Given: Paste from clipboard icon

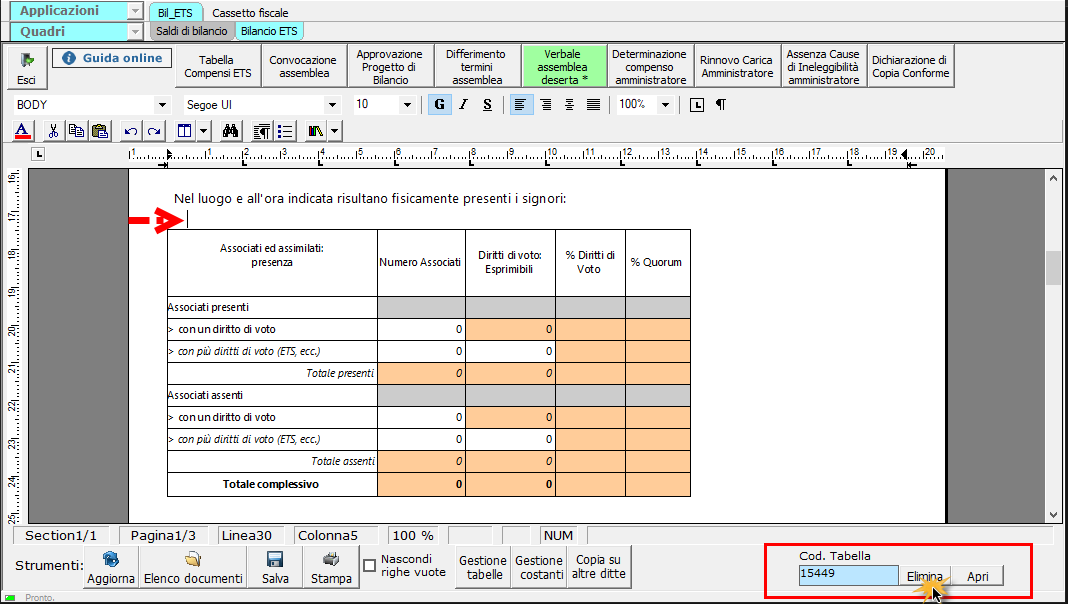Looking at the screenshot, I should click(99, 131).
